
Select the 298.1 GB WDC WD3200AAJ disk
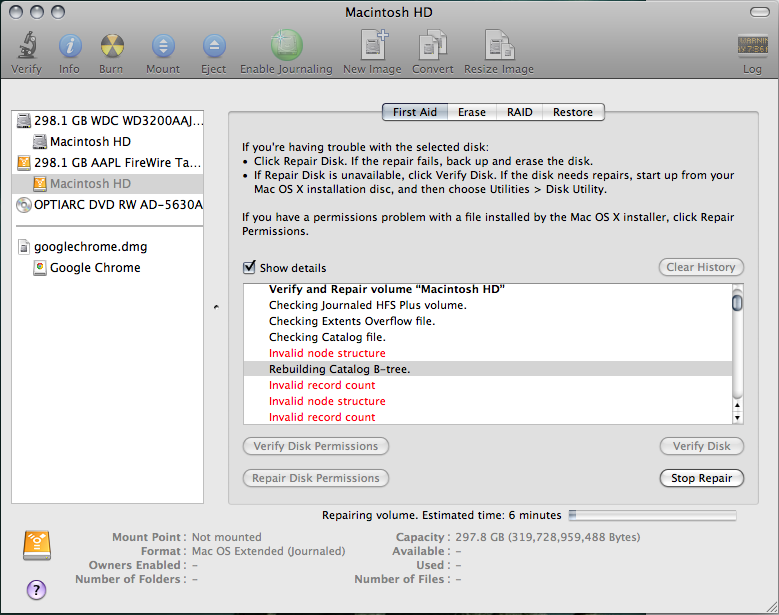(x=108, y=121)
